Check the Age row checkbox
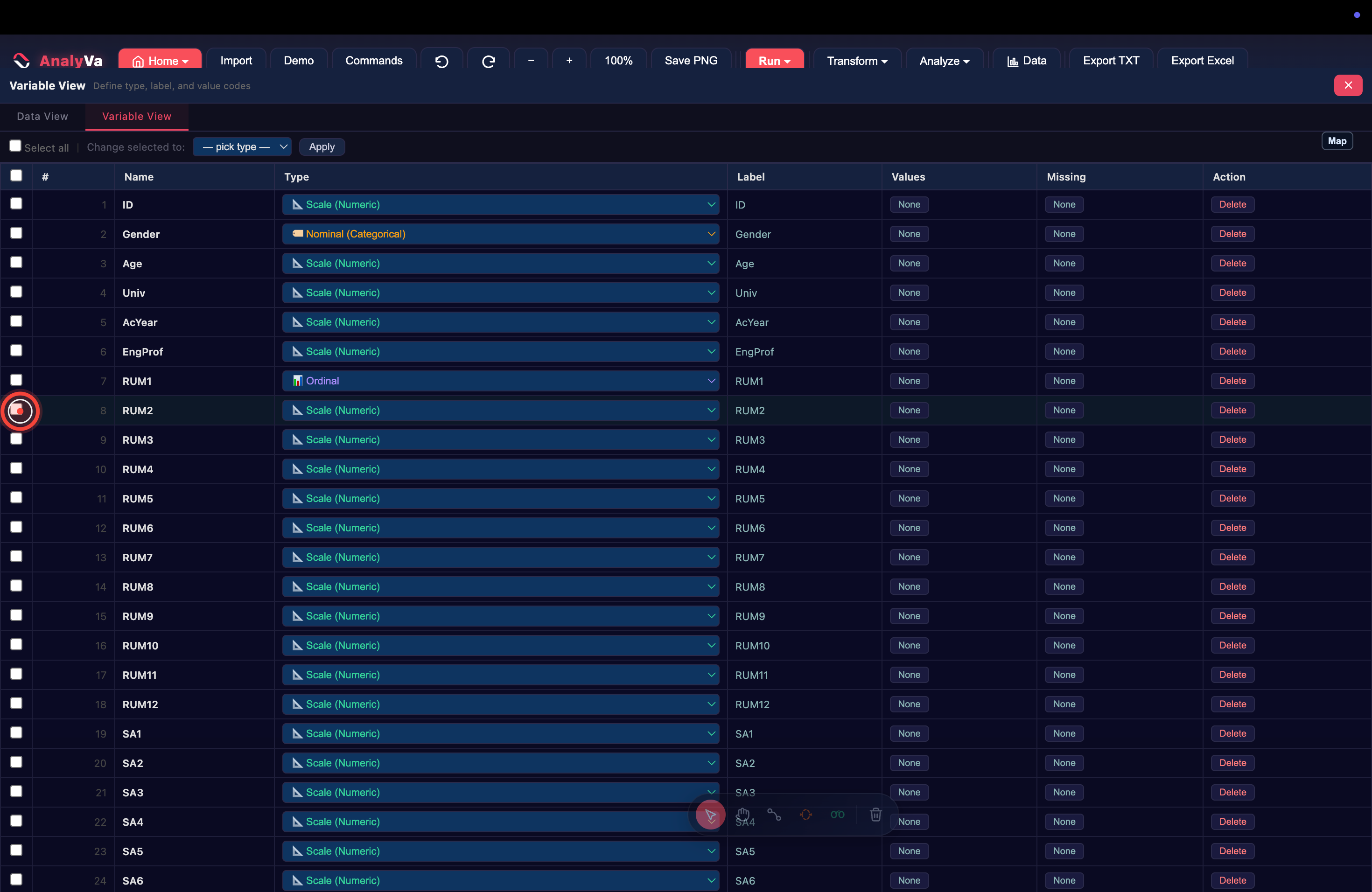Image resolution: width=1372 pixels, height=892 pixels. 16,263
